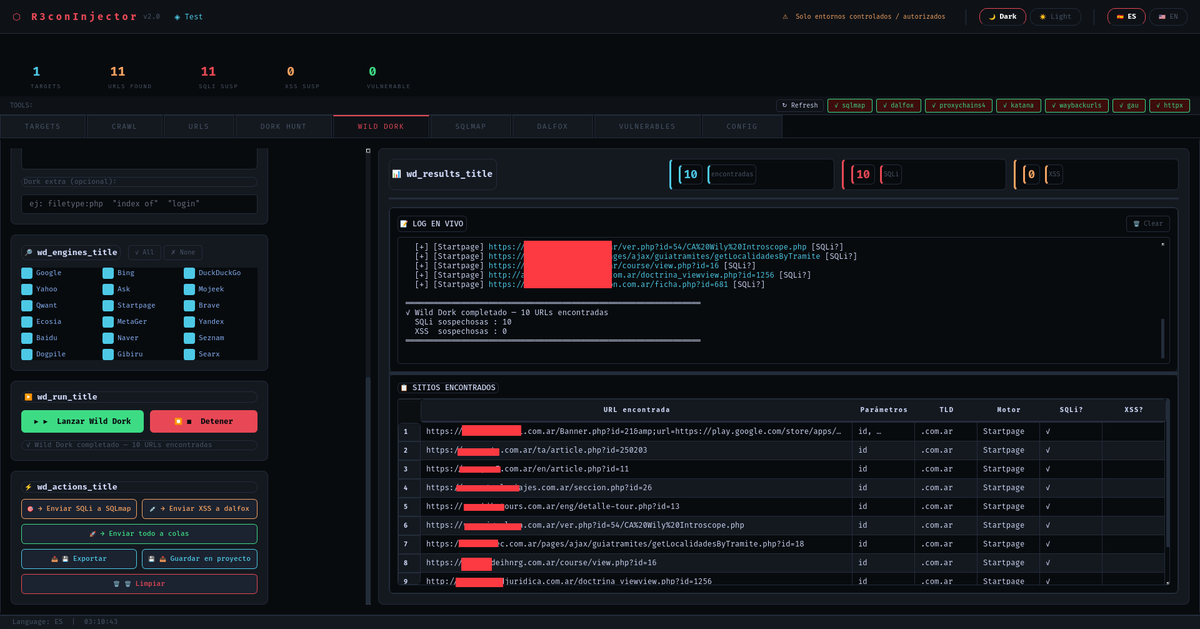Screen dimensions: 1200x629
Task: Toggle the Ecosia engine checkbox
Action: click(x=27, y=322)
